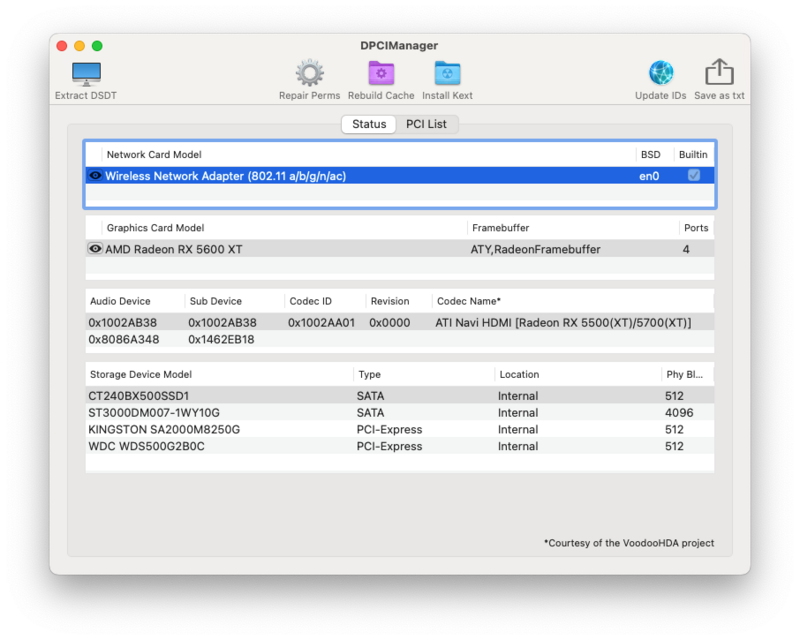
Task: Click the red close window button
Action: tap(62, 46)
